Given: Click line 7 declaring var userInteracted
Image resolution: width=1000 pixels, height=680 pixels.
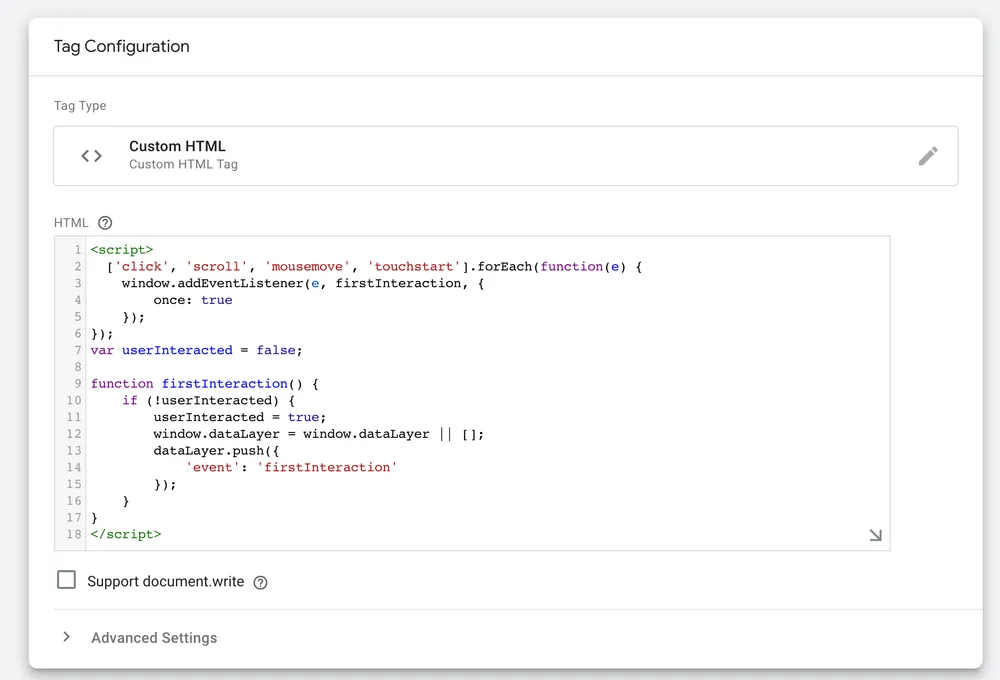Looking at the screenshot, I should [196, 350].
